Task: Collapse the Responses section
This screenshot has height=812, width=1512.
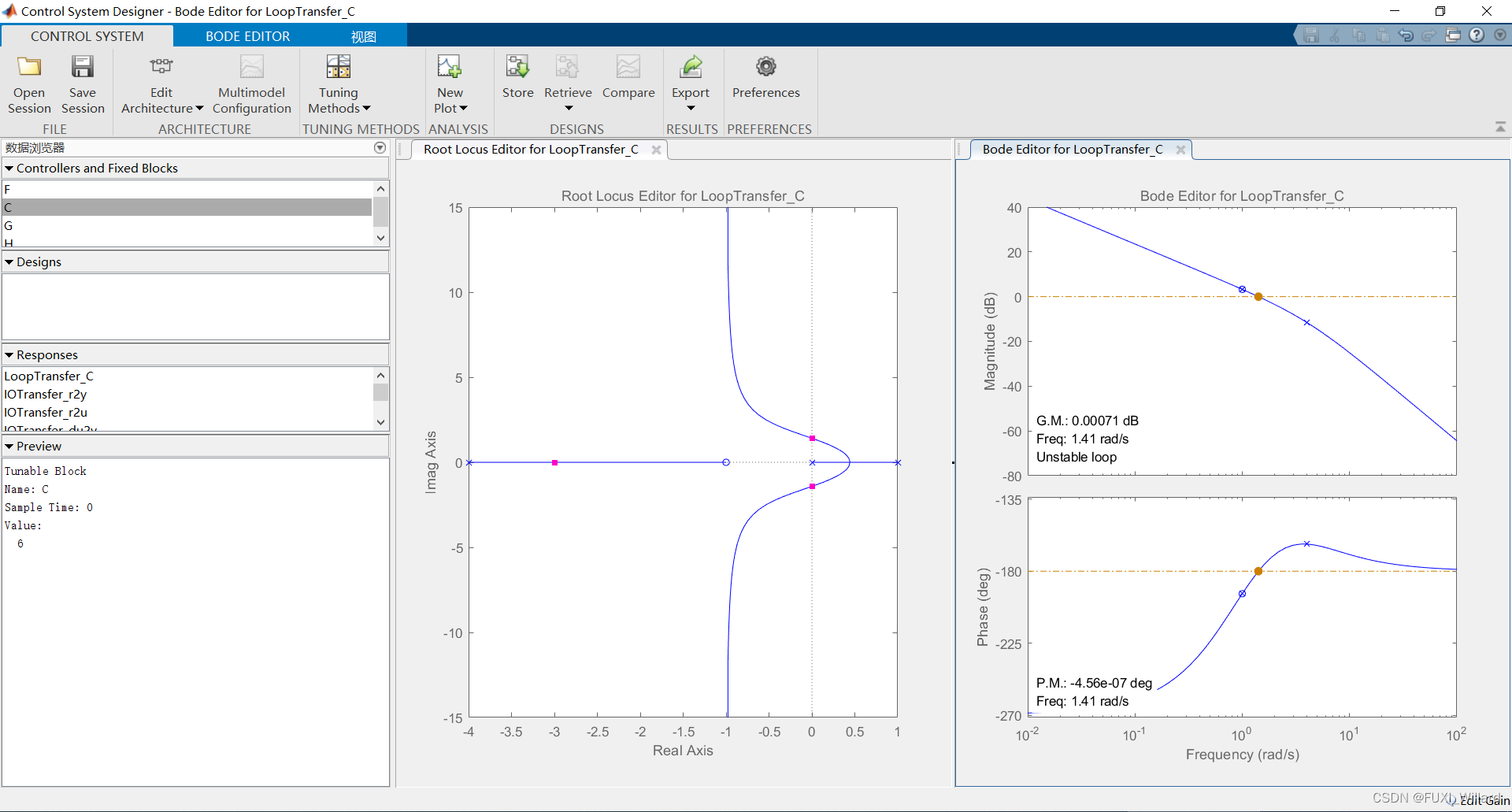Action: [x=9, y=355]
